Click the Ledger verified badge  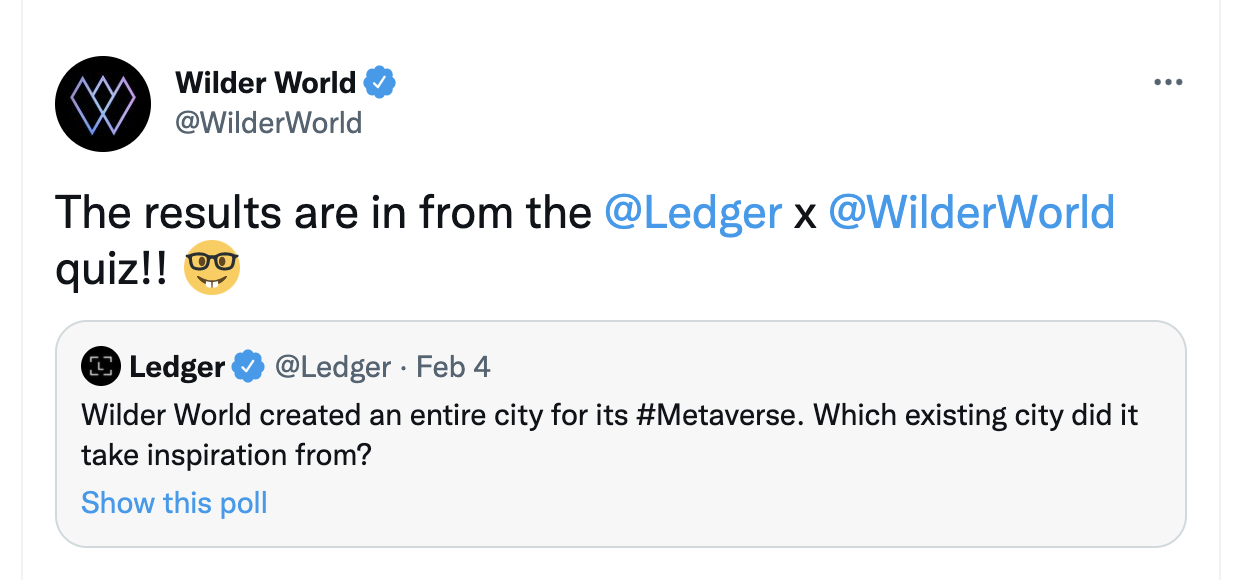tap(248, 367)
